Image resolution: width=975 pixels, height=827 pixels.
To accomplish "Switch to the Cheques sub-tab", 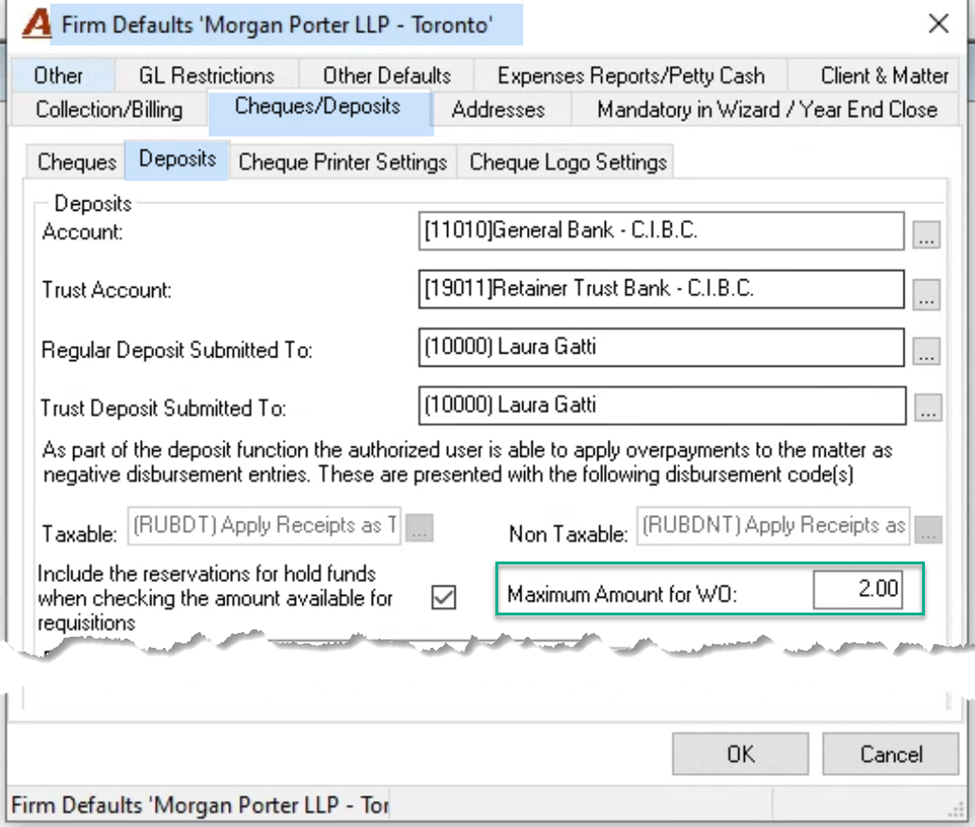I will [x=76, y=162].
